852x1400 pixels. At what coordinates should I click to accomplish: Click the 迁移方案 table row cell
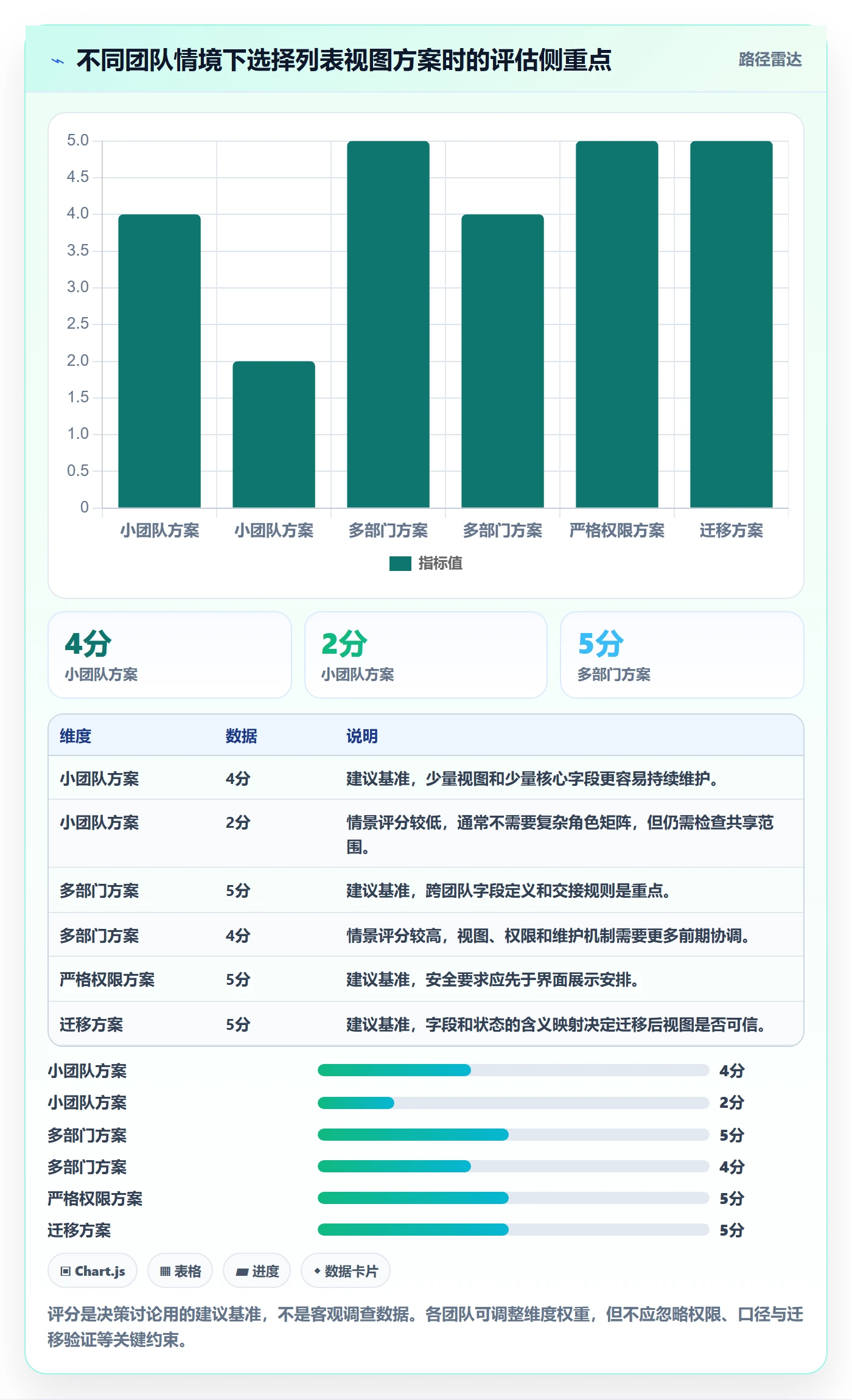point(91,1024)
